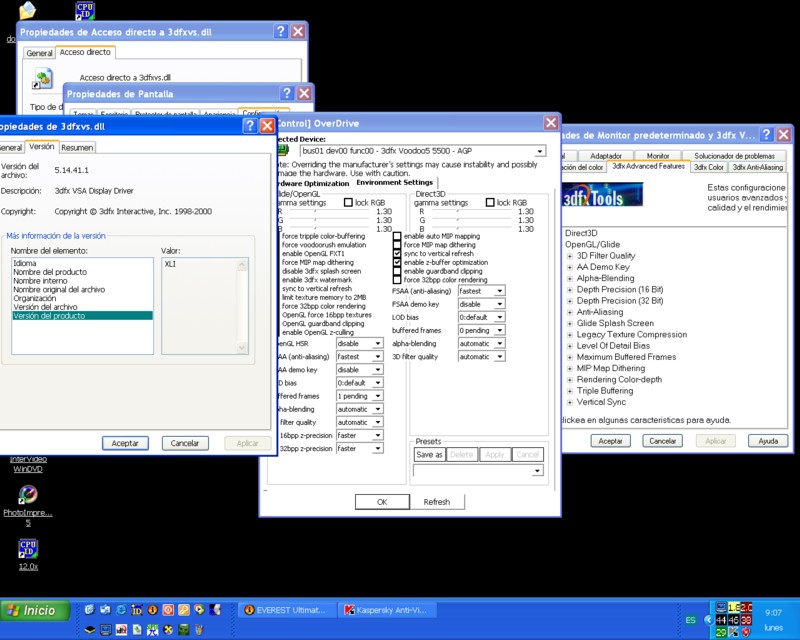Click the EVEREST Ultimate taskbar button
This screenshot has width=800, height=640.
pos(287,610)
